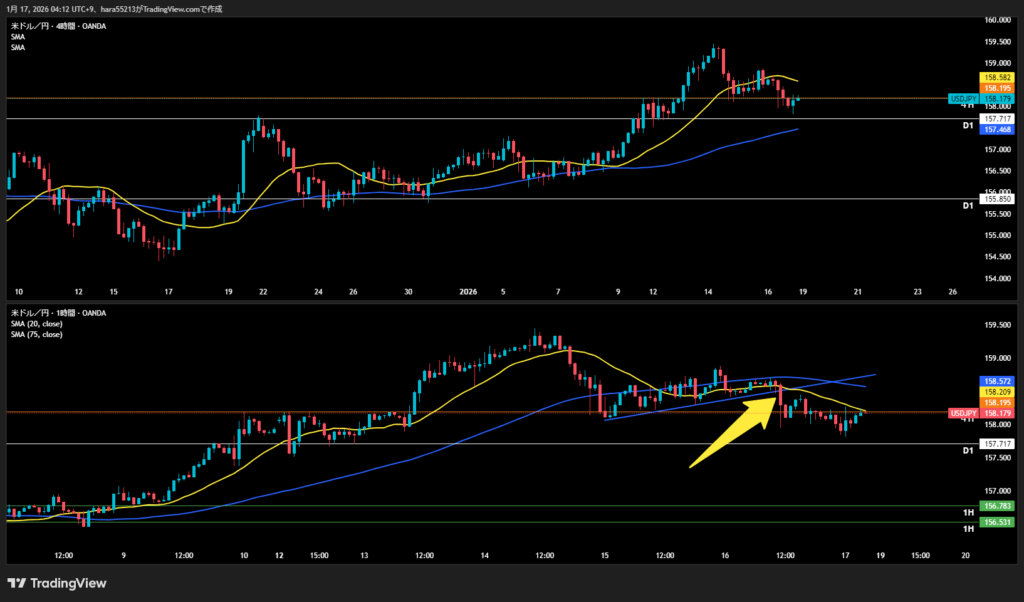The height and width of the screenshot is (602, 1024).
Task: Select the D1 label near 155.850 line
Action: tap(968, 205)
